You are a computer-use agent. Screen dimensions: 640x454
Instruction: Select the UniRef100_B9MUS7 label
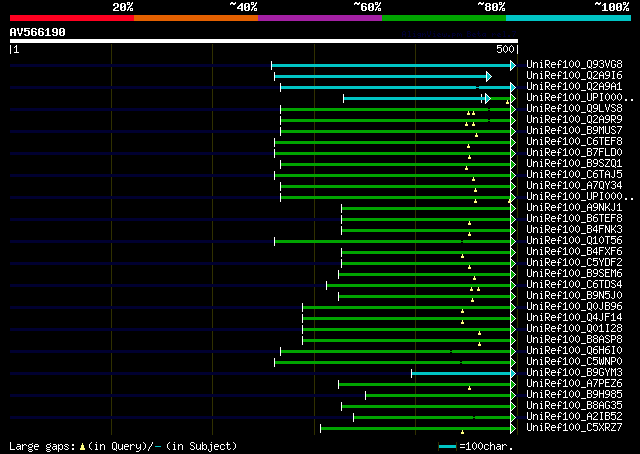574,131
